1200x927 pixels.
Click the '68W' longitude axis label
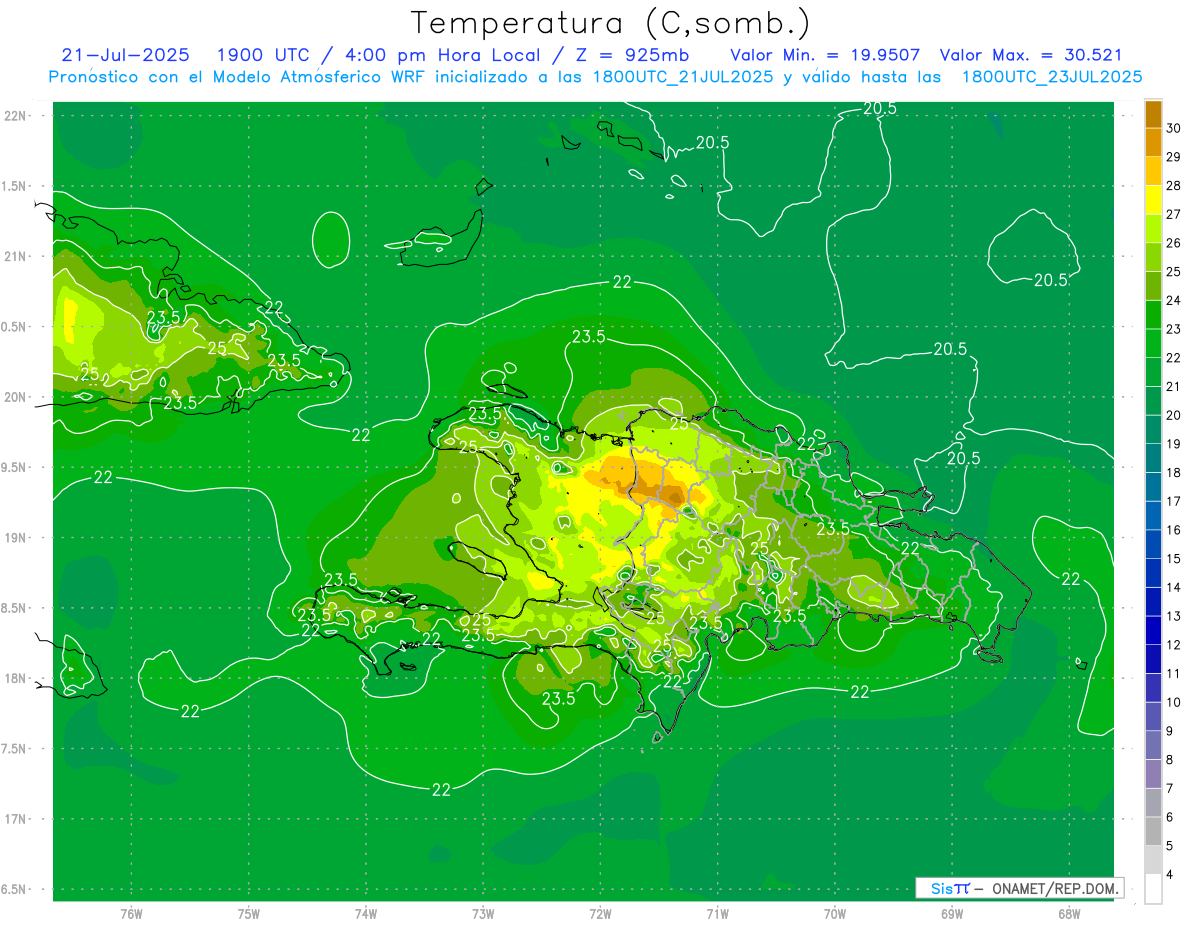point(1069,913)
